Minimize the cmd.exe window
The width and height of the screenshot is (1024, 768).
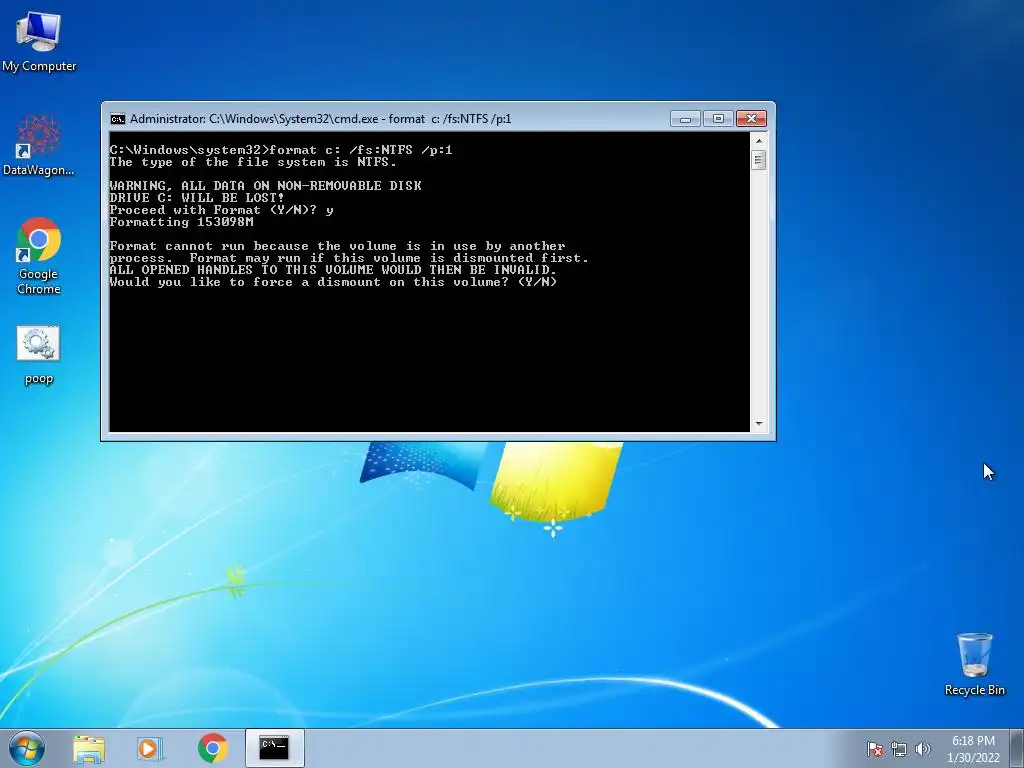tap(685, 119)
